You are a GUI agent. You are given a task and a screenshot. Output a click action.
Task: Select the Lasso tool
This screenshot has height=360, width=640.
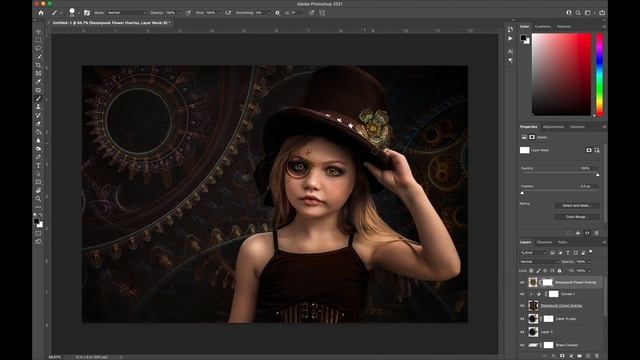click(x=38, y=48)
